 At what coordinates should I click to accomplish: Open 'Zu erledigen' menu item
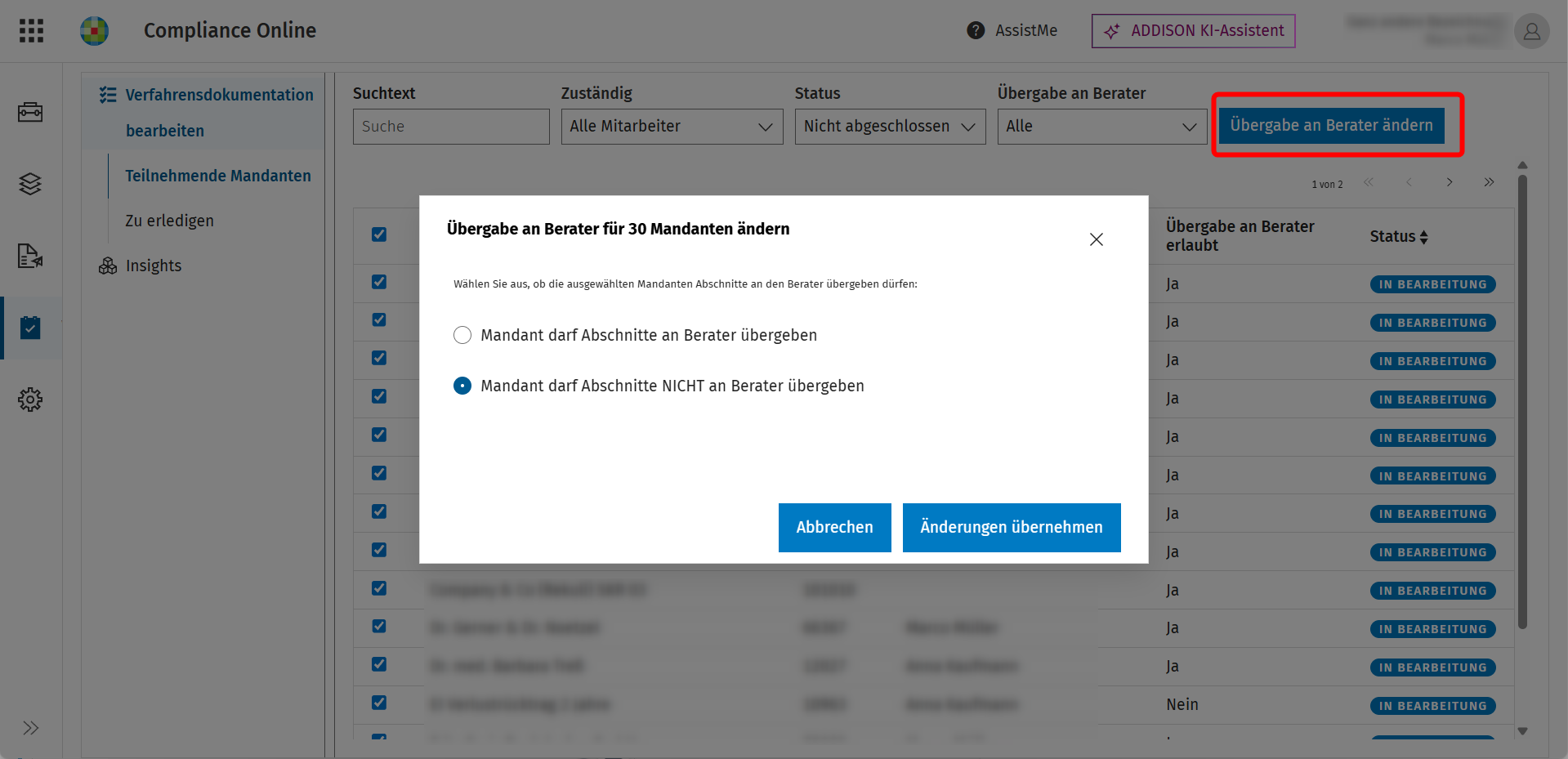169,221
